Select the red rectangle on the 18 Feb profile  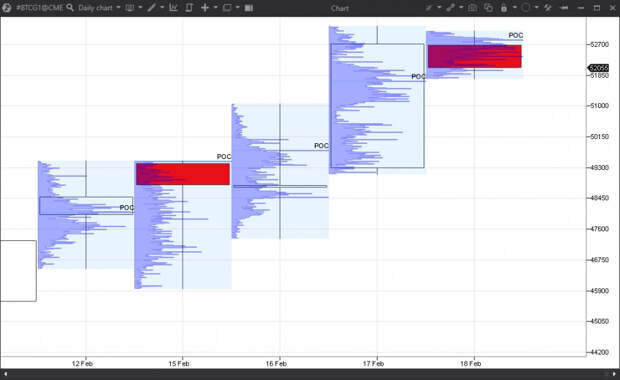pos(474,56)
